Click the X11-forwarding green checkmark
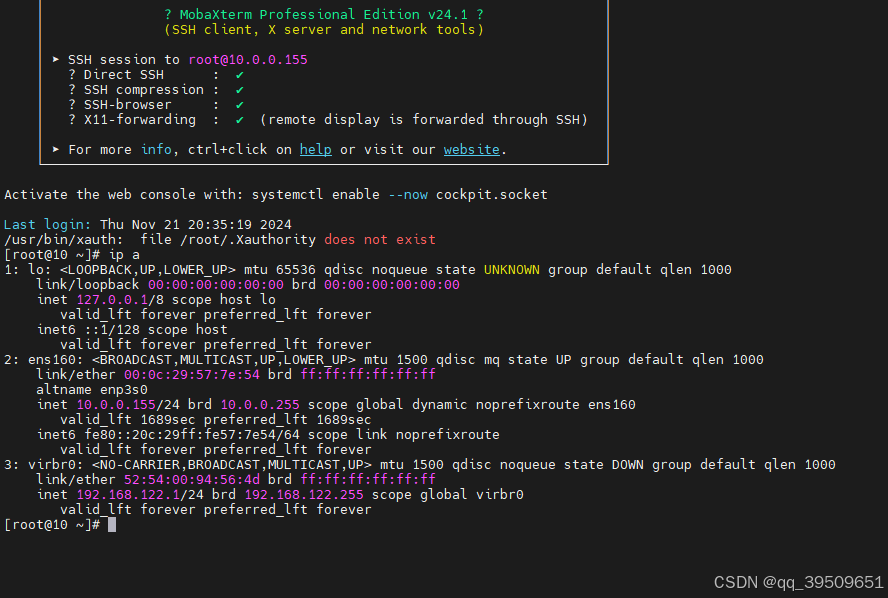Image resolution: width=888 pixels, height=598 pixels. coord(240,119)
